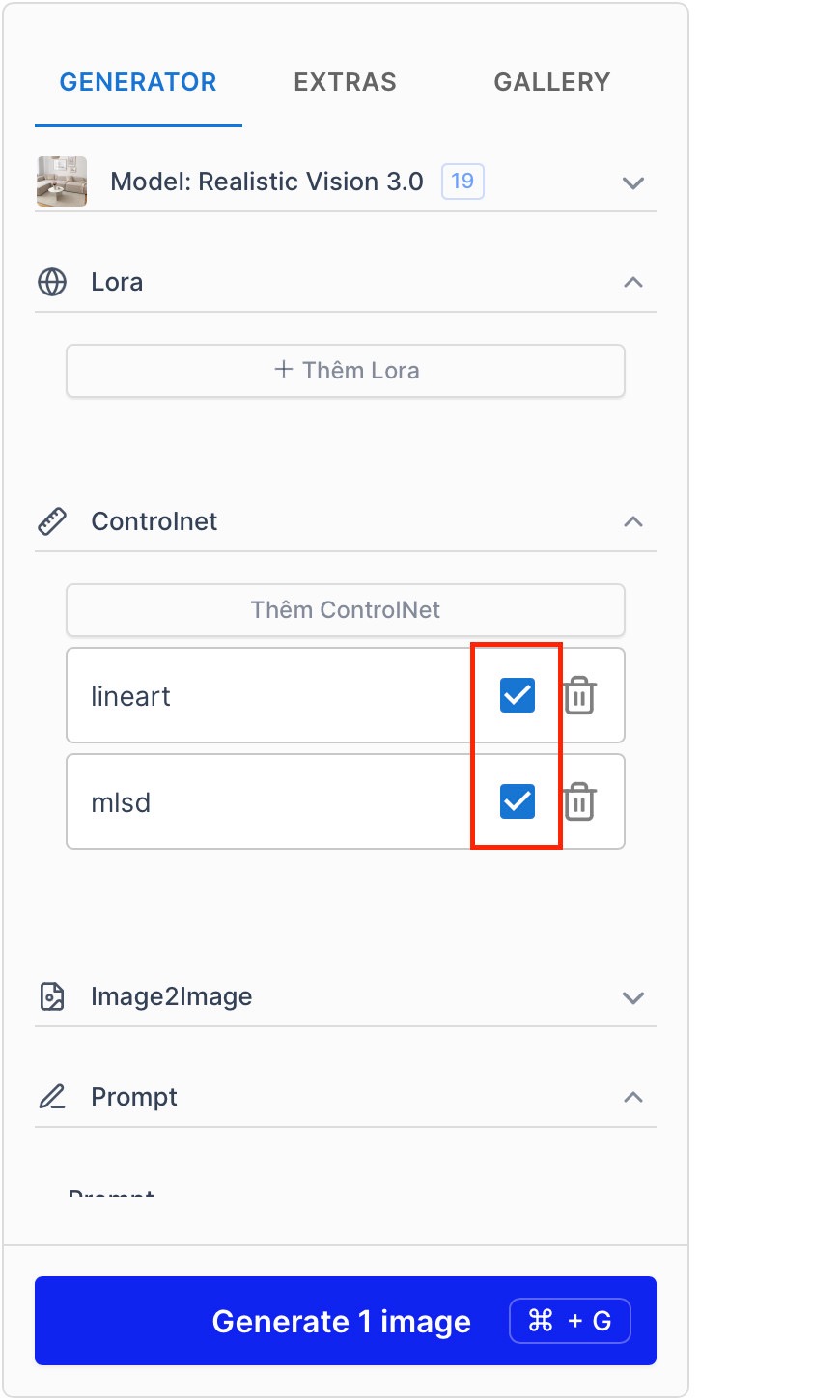Click the Image2Image document icon

[51, 997]
